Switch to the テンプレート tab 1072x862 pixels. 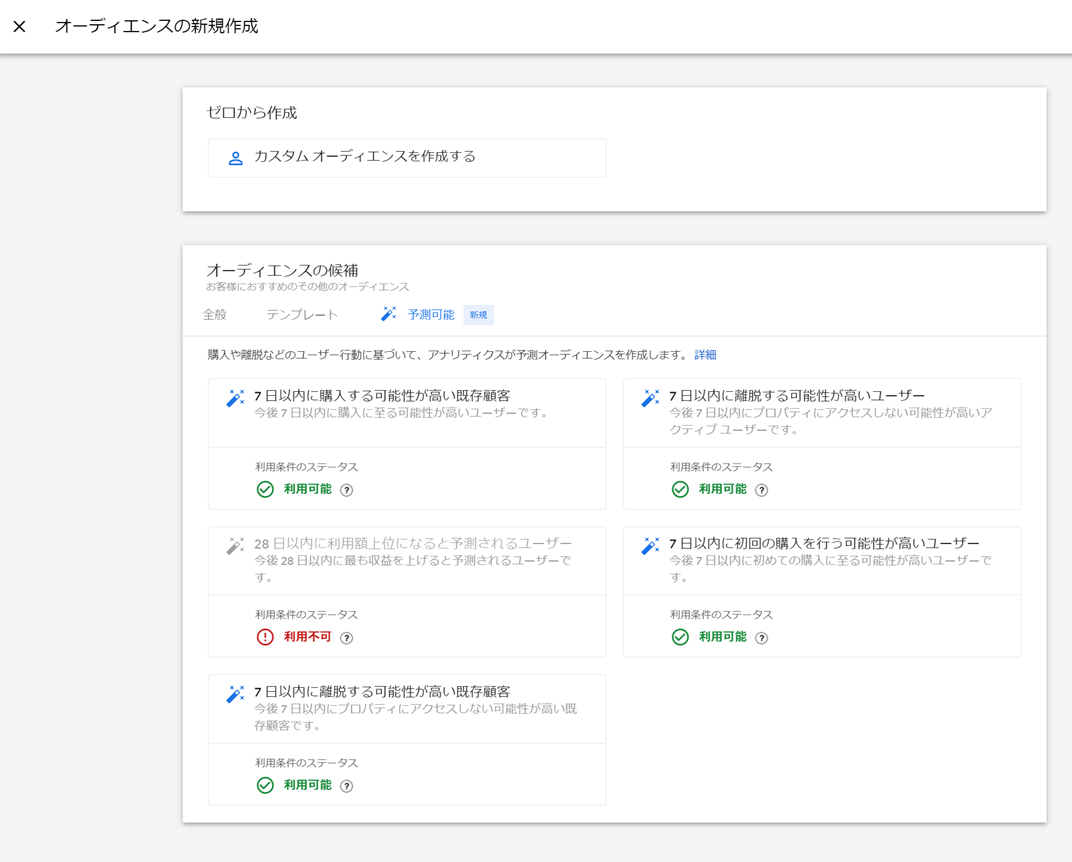(302, 315)
